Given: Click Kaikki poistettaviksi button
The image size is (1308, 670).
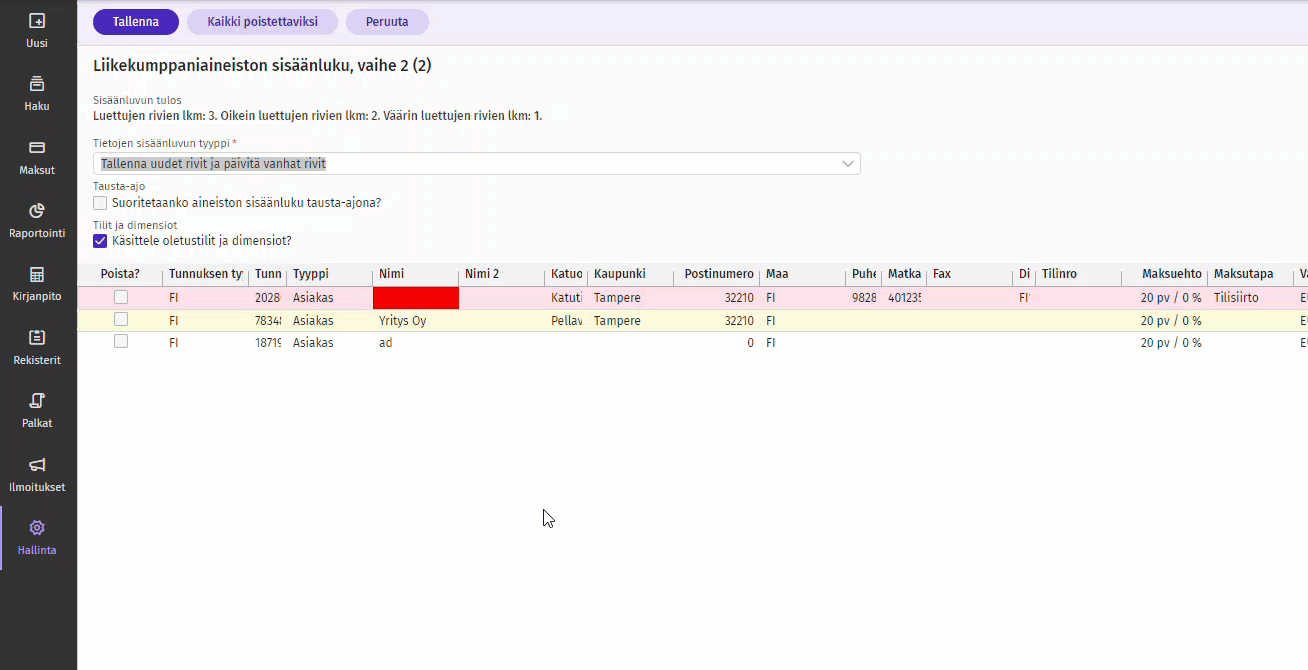Looking at the screenshot, I should point(262,22).
